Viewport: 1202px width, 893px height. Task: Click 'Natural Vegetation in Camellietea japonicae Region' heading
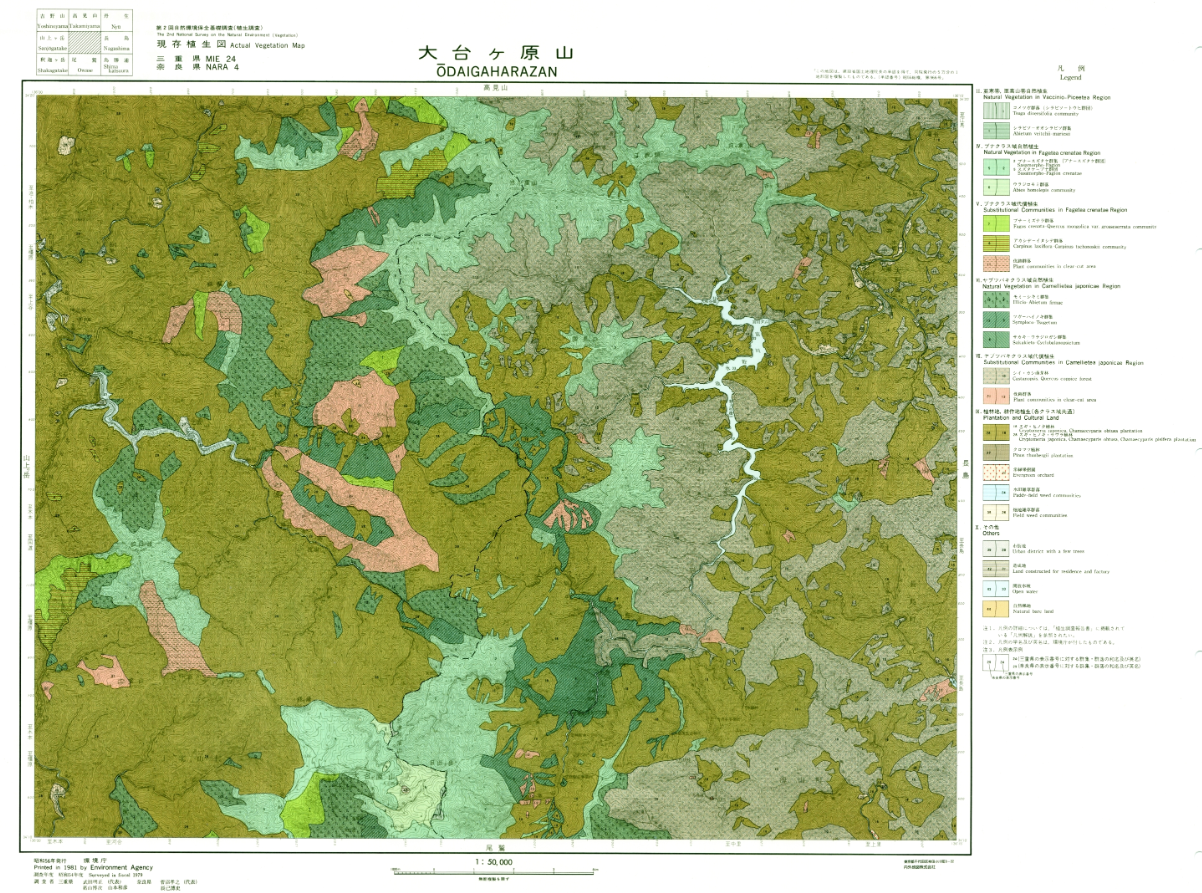click(x=1050, y=285)
